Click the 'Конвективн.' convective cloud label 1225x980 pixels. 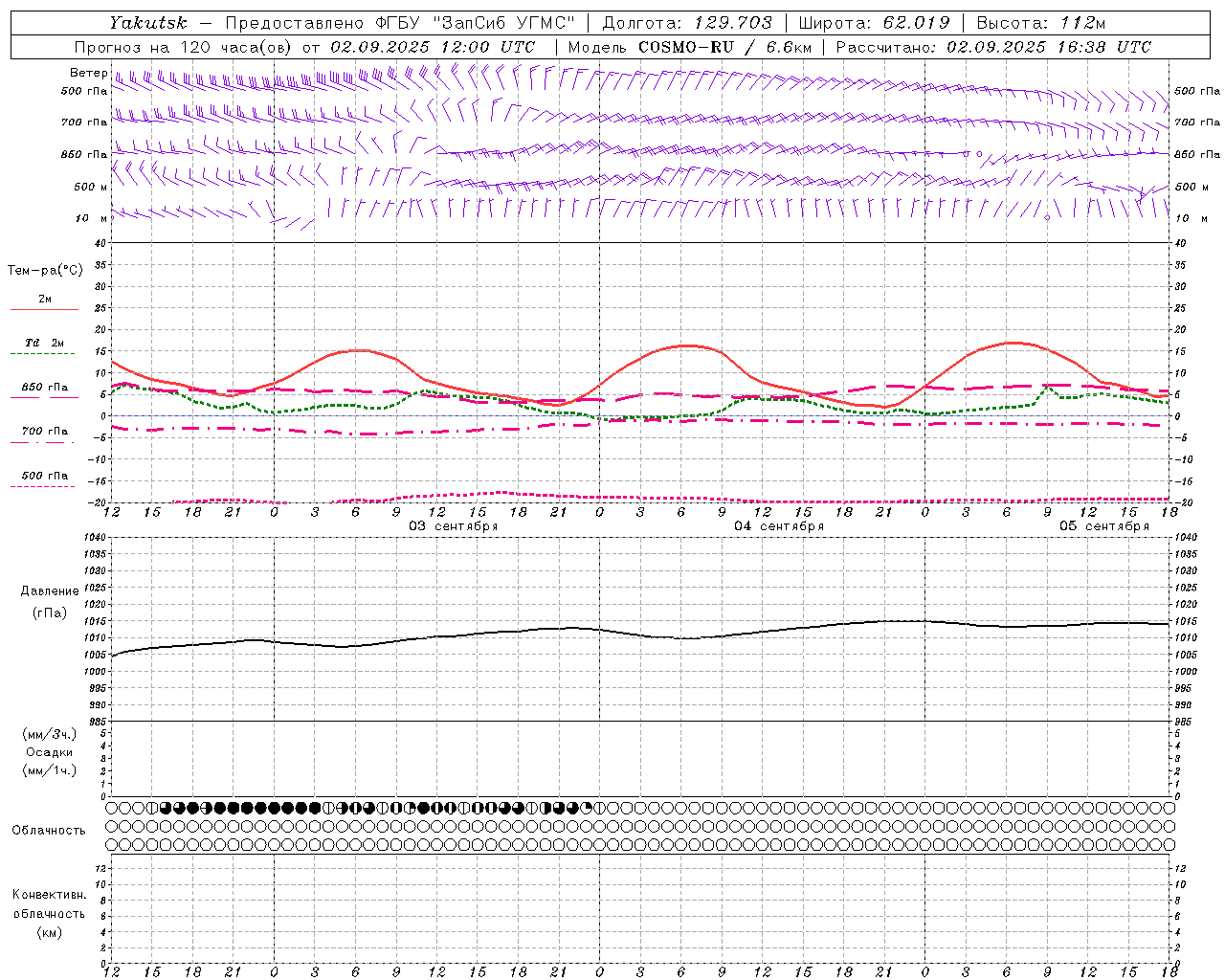click(49, 895)
